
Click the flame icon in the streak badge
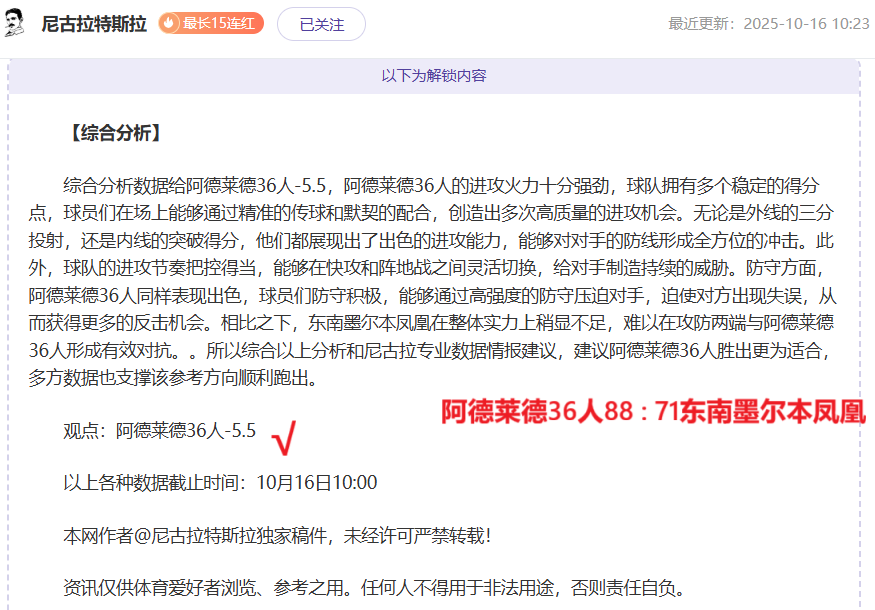(x=170, y=23)
